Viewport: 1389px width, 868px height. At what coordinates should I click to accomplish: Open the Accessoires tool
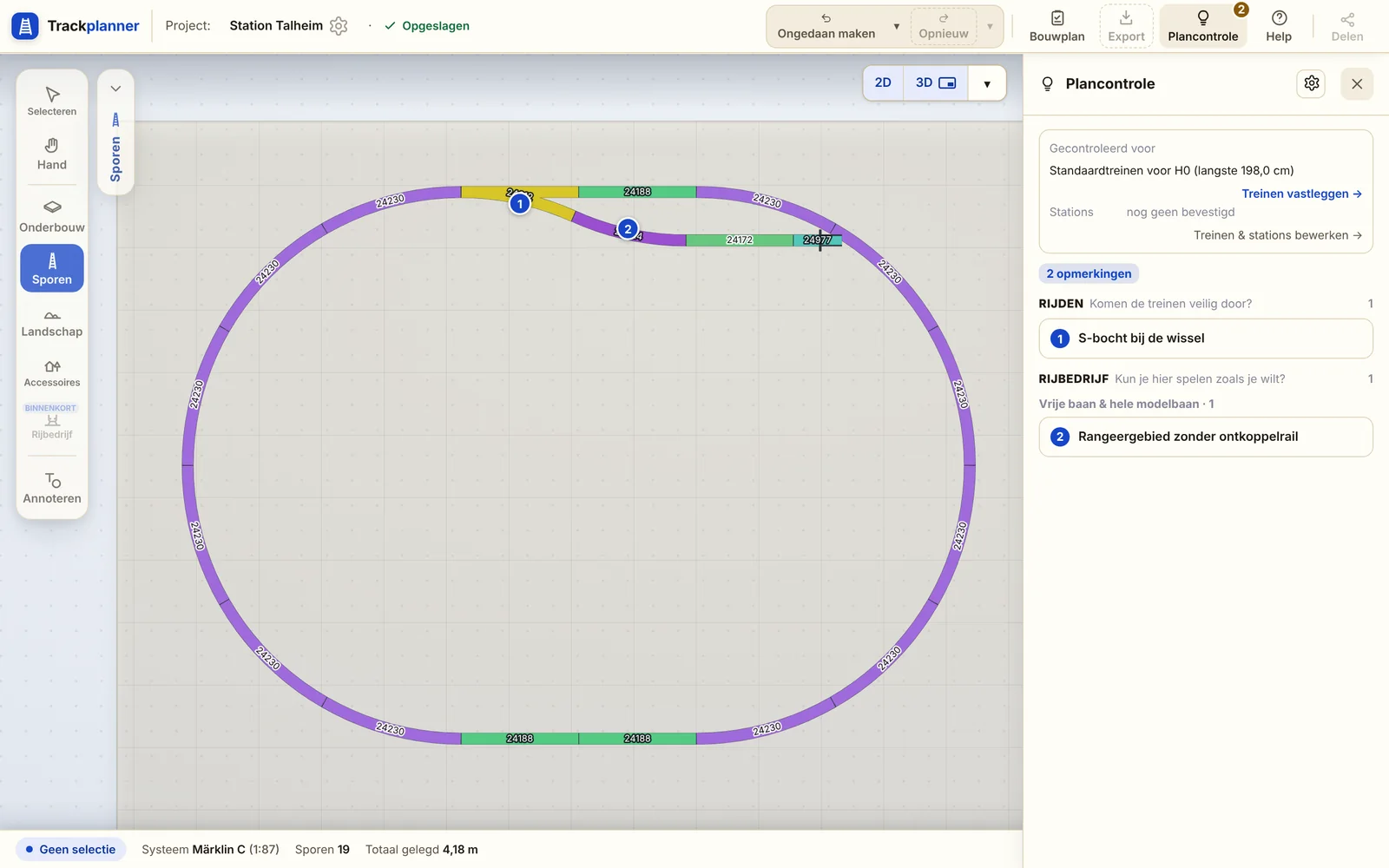tap(52, 372)
